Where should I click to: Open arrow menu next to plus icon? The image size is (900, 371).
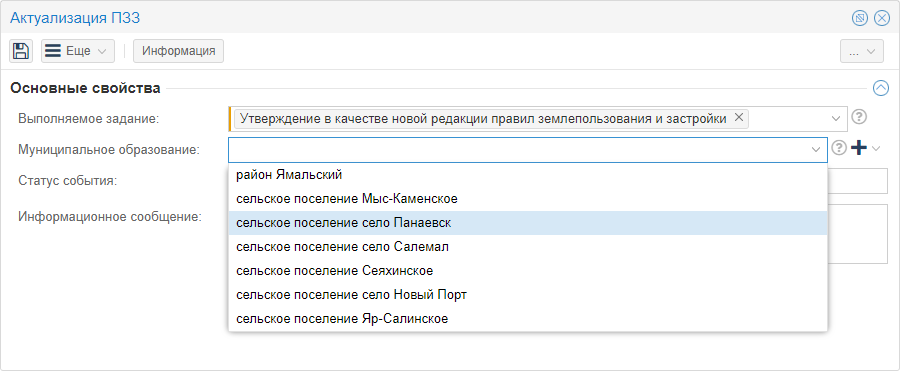pos(875,149)
